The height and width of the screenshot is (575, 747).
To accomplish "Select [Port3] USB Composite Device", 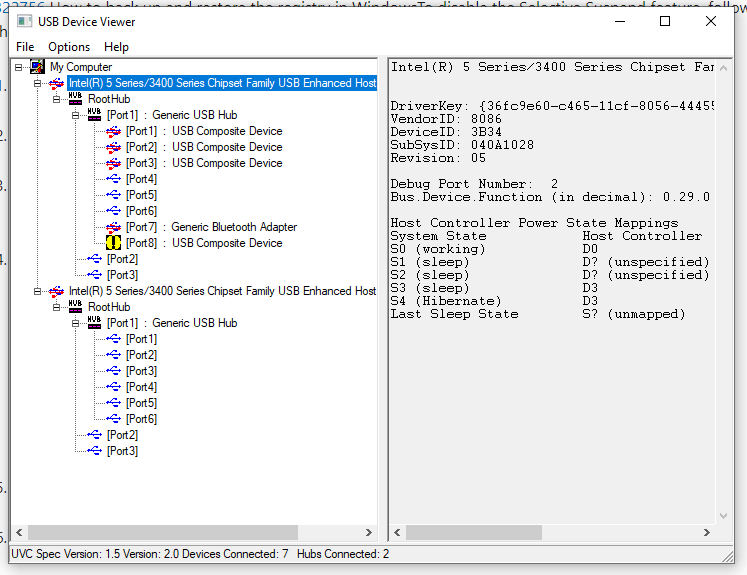I will point(204,163).
